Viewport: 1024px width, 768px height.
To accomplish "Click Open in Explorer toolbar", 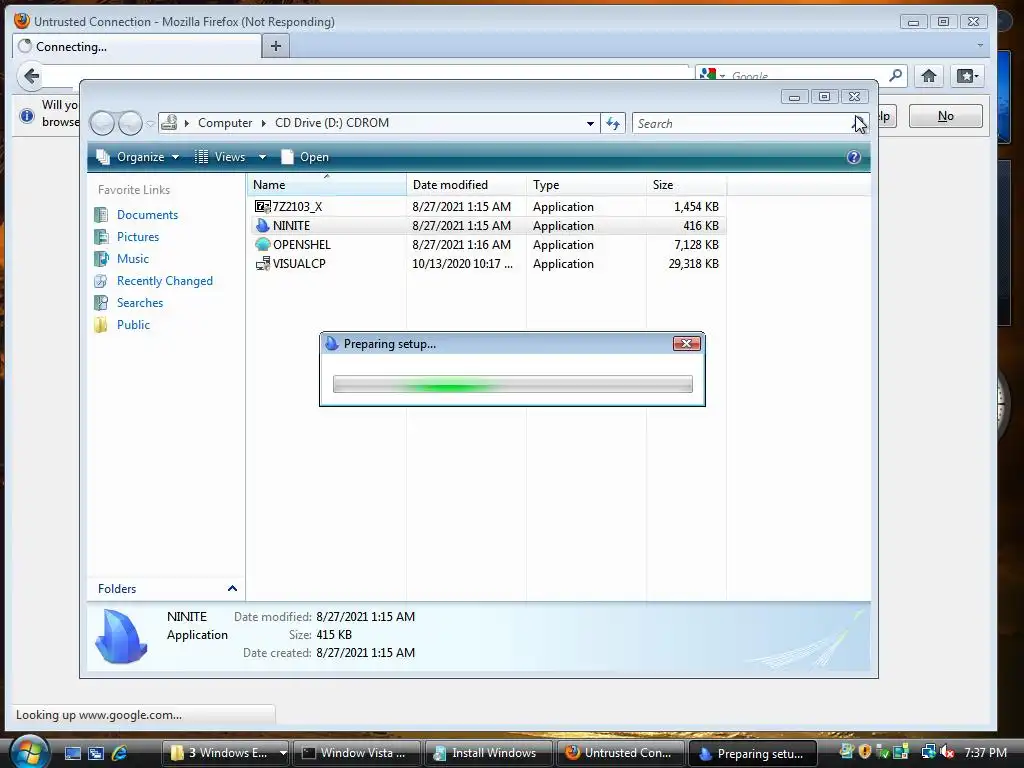I will 305,157.
